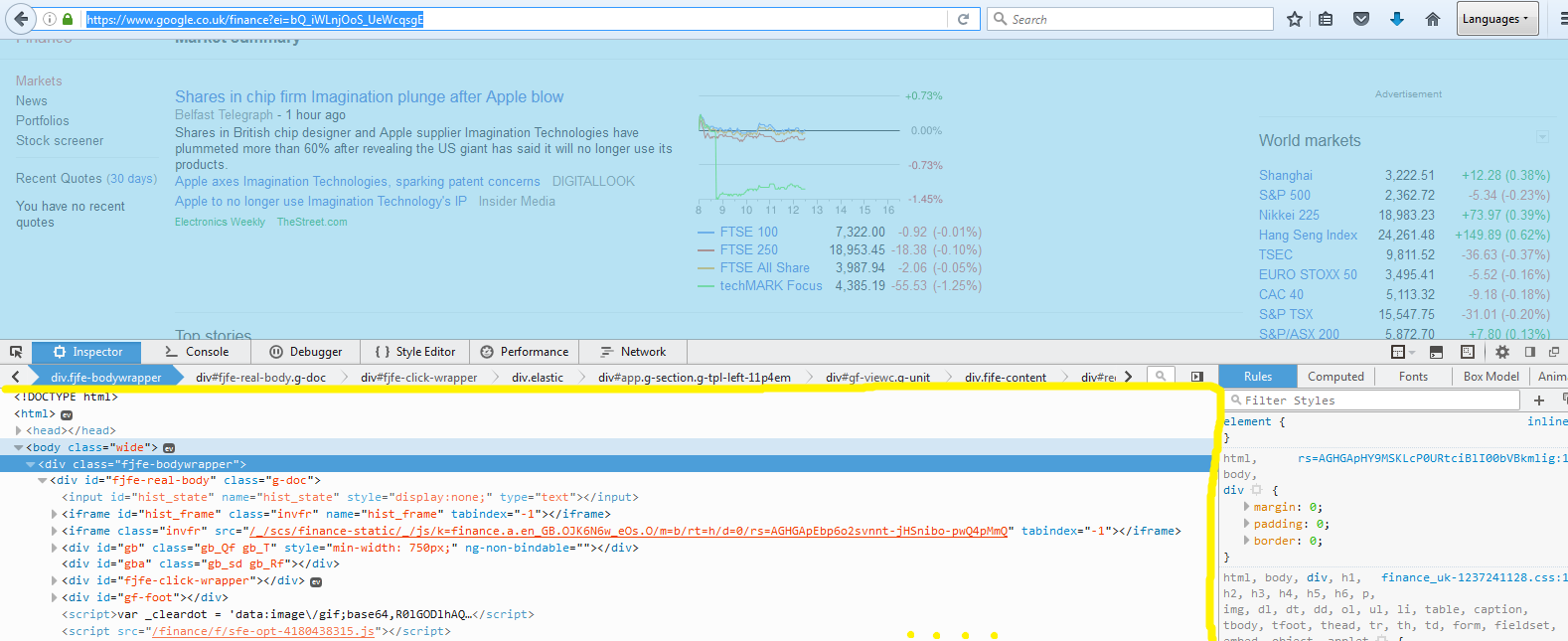The image size is (1568, 641).
Task: Open the Languages dropdown button
Action: (x=1497, y=19)
